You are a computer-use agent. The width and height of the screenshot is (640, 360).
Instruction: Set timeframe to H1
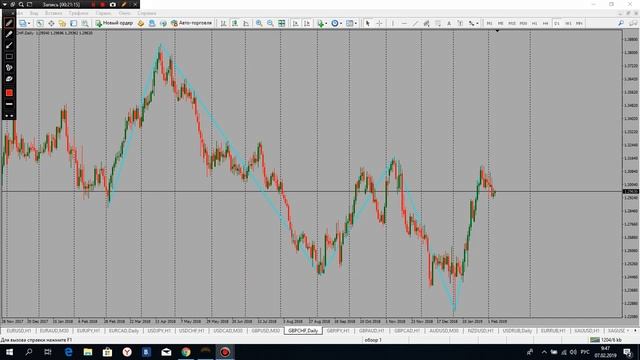tap(534, 23)
